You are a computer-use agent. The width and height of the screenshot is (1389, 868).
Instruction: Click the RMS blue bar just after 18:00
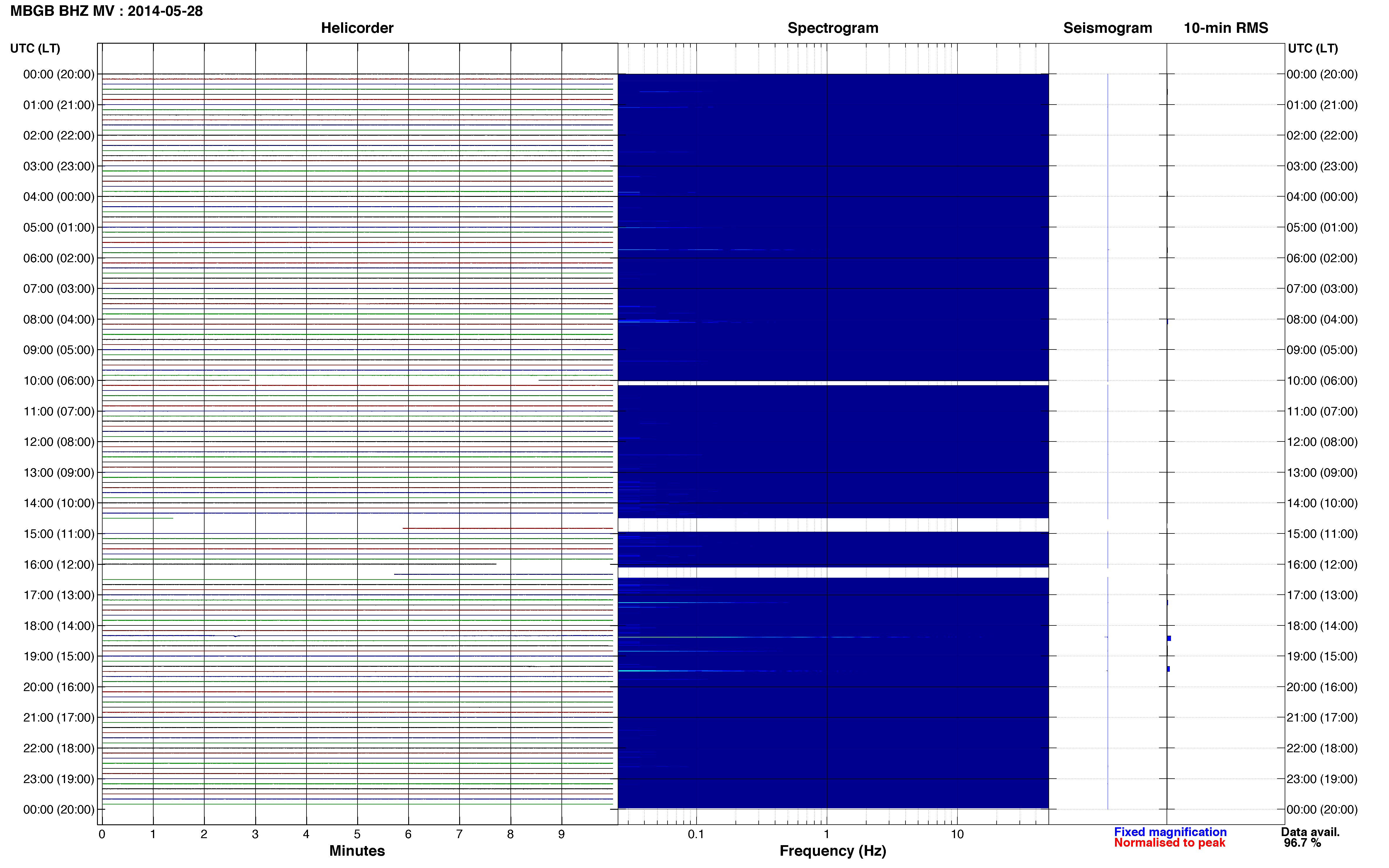(1169, 638)
